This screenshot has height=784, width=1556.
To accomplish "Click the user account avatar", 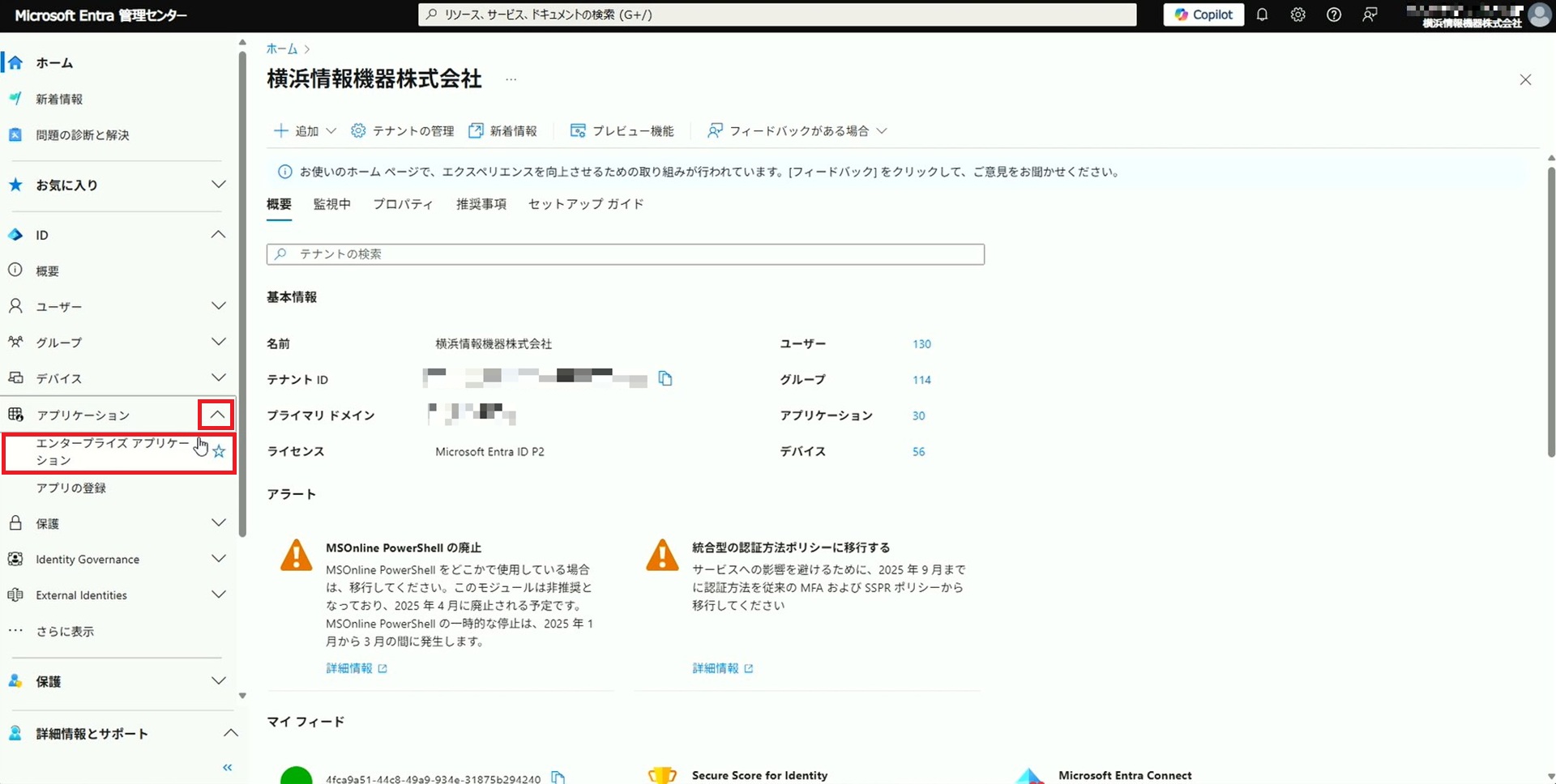I will click(x=1539, y=15).
